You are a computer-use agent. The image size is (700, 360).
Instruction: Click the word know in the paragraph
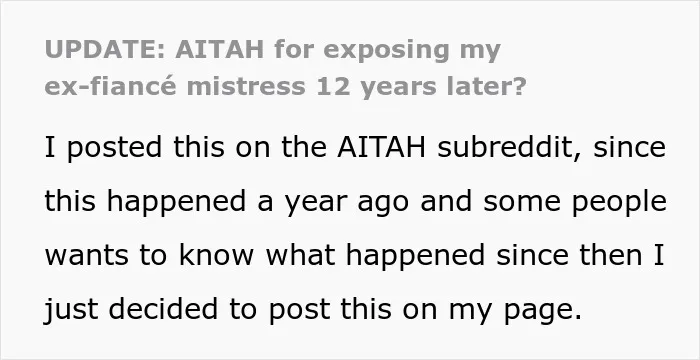click(216, 255)
